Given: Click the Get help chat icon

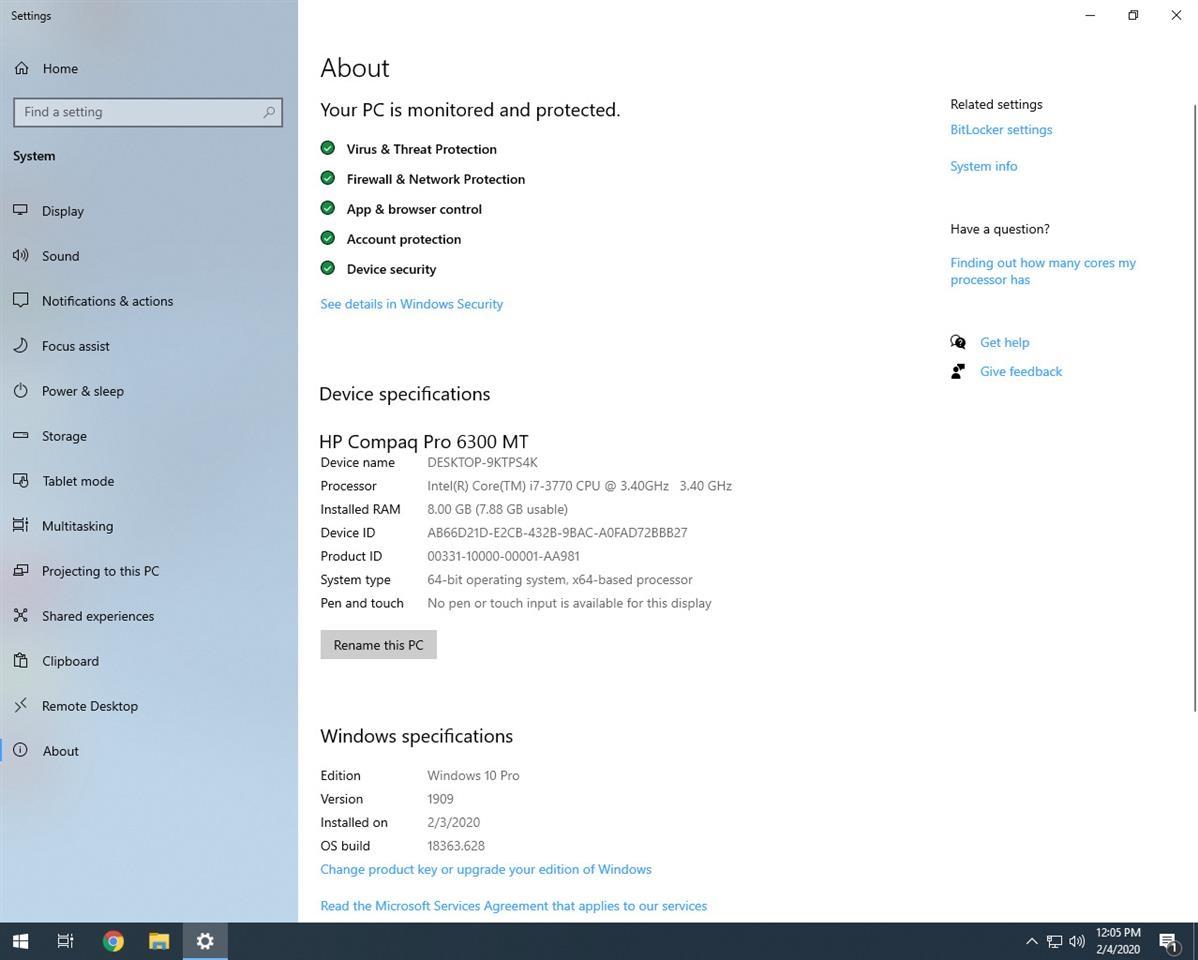Looking at the screenshot, I should (x=958, y=342).
